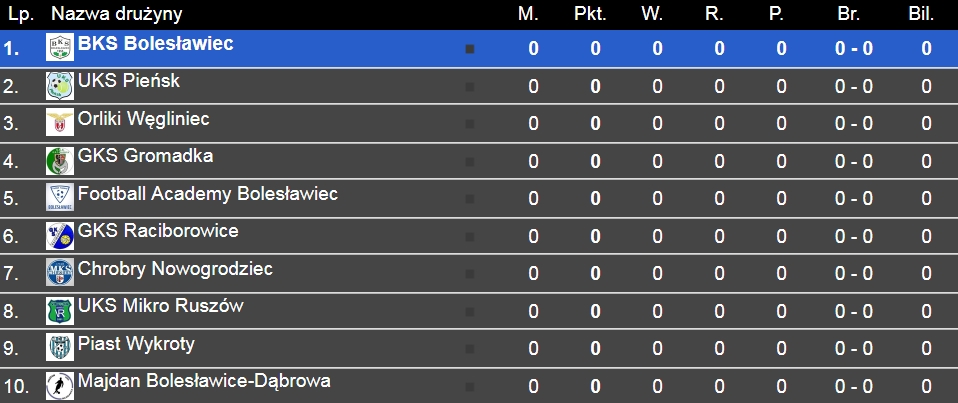Click the Piast Wykroty striped crest

point(60,347)
